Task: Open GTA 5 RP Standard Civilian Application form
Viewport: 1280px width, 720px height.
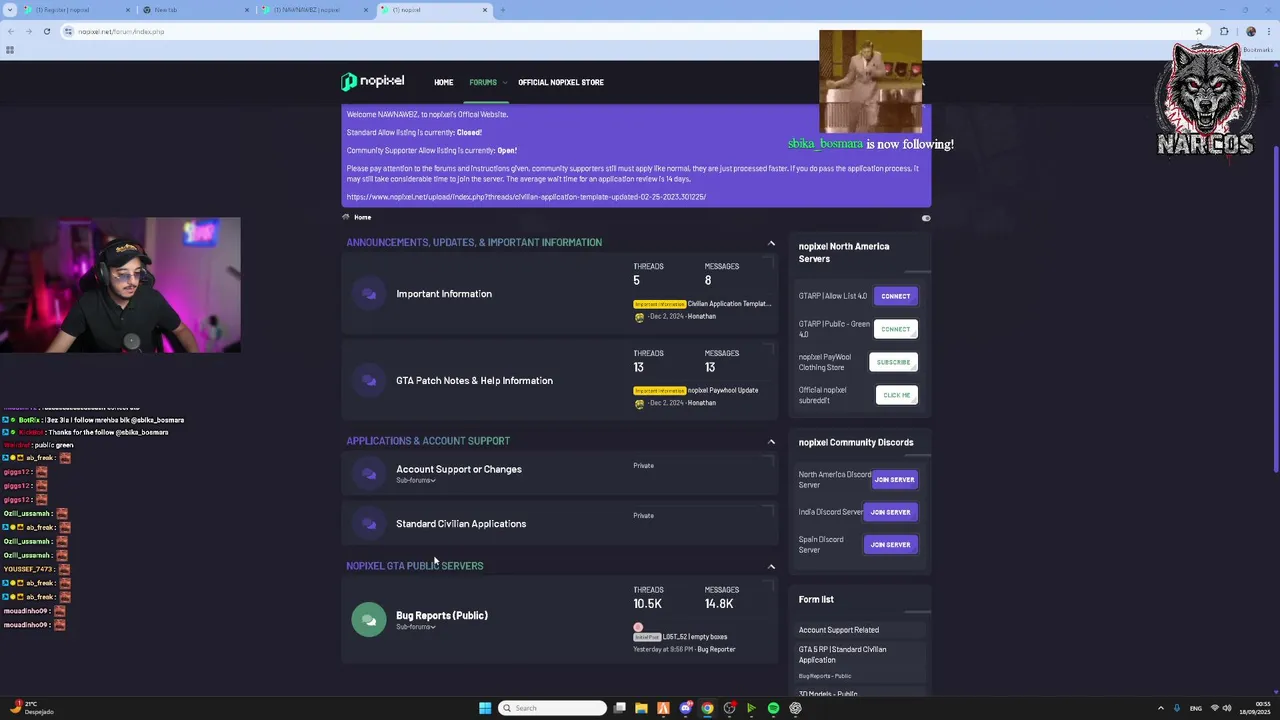Action: click(x=842, y=654)
